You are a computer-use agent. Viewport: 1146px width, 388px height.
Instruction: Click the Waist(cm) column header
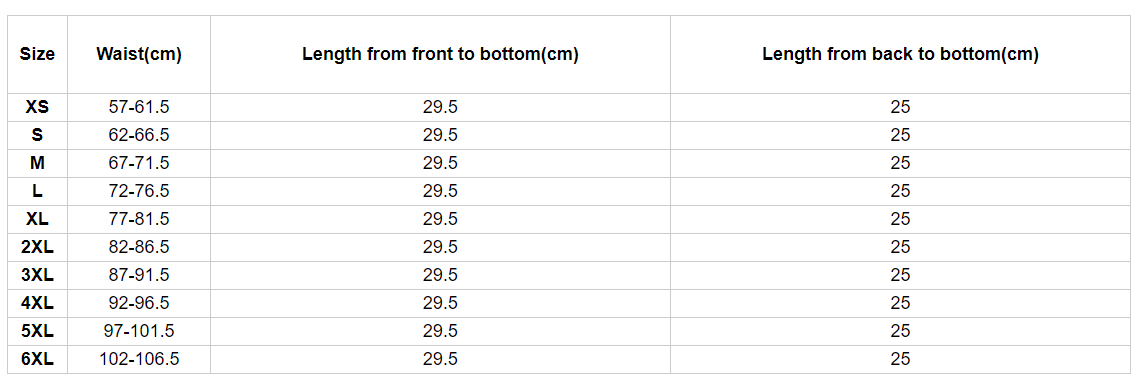139,54
